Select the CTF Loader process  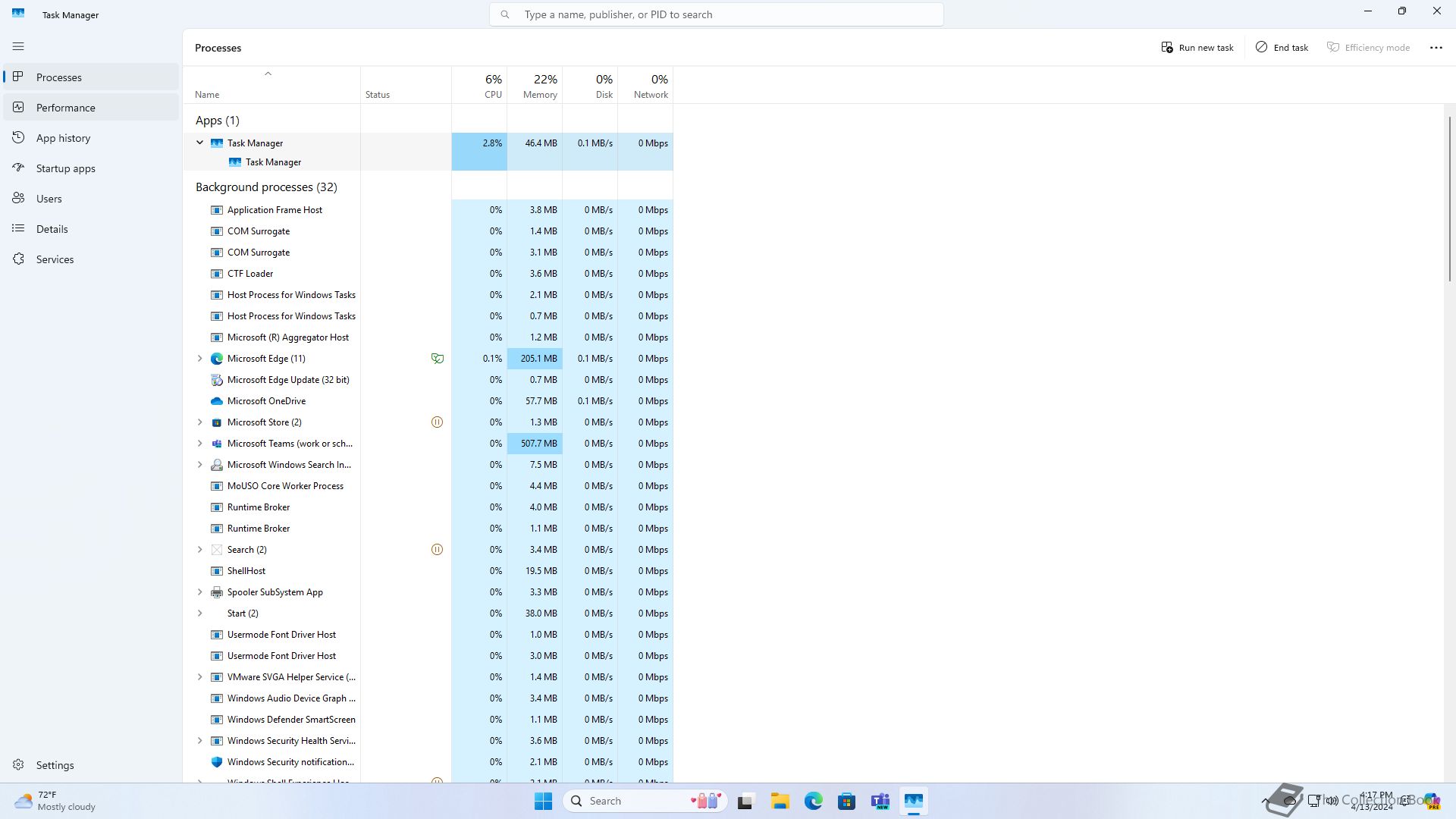pyautogui.click(x=428, y=274)
